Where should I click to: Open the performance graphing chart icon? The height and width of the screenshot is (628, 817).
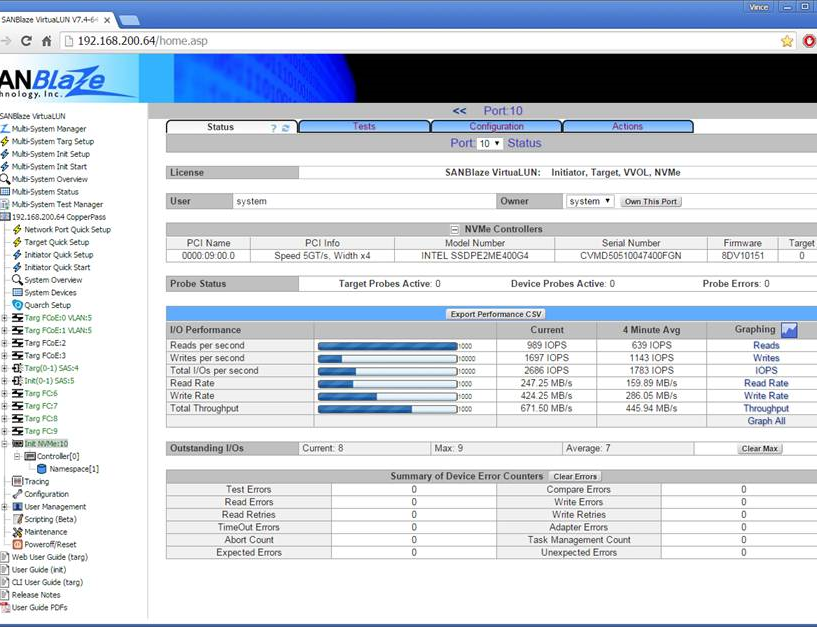pos(789,330)
